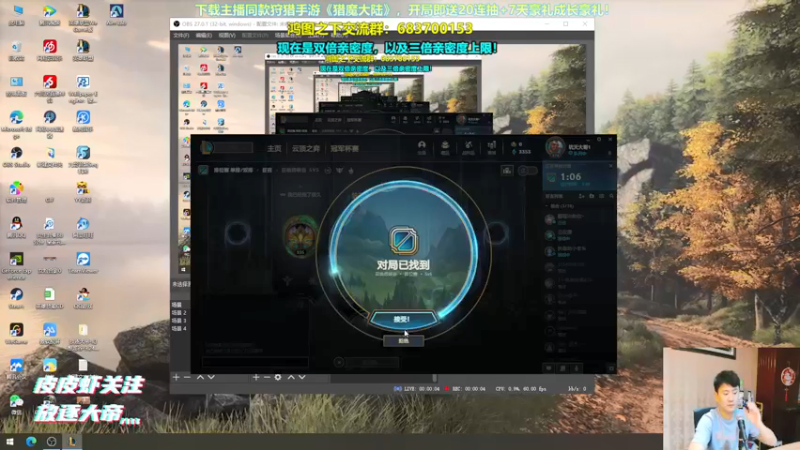
Task: Open the profile icon in League top bar
Action: pyautogui.click(x=421, y=147)
